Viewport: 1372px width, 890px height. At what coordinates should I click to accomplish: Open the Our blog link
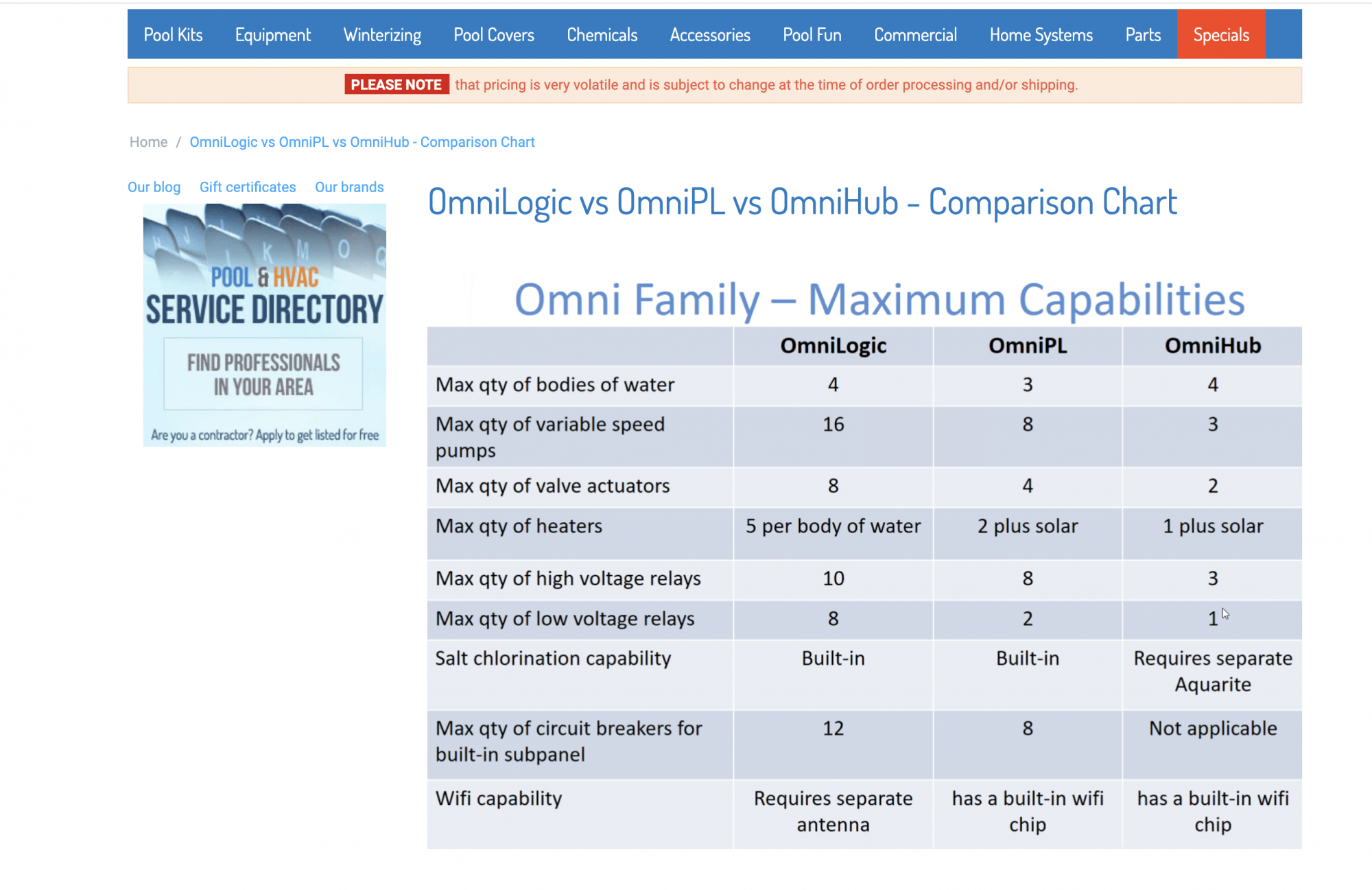(x=154, y=187)
